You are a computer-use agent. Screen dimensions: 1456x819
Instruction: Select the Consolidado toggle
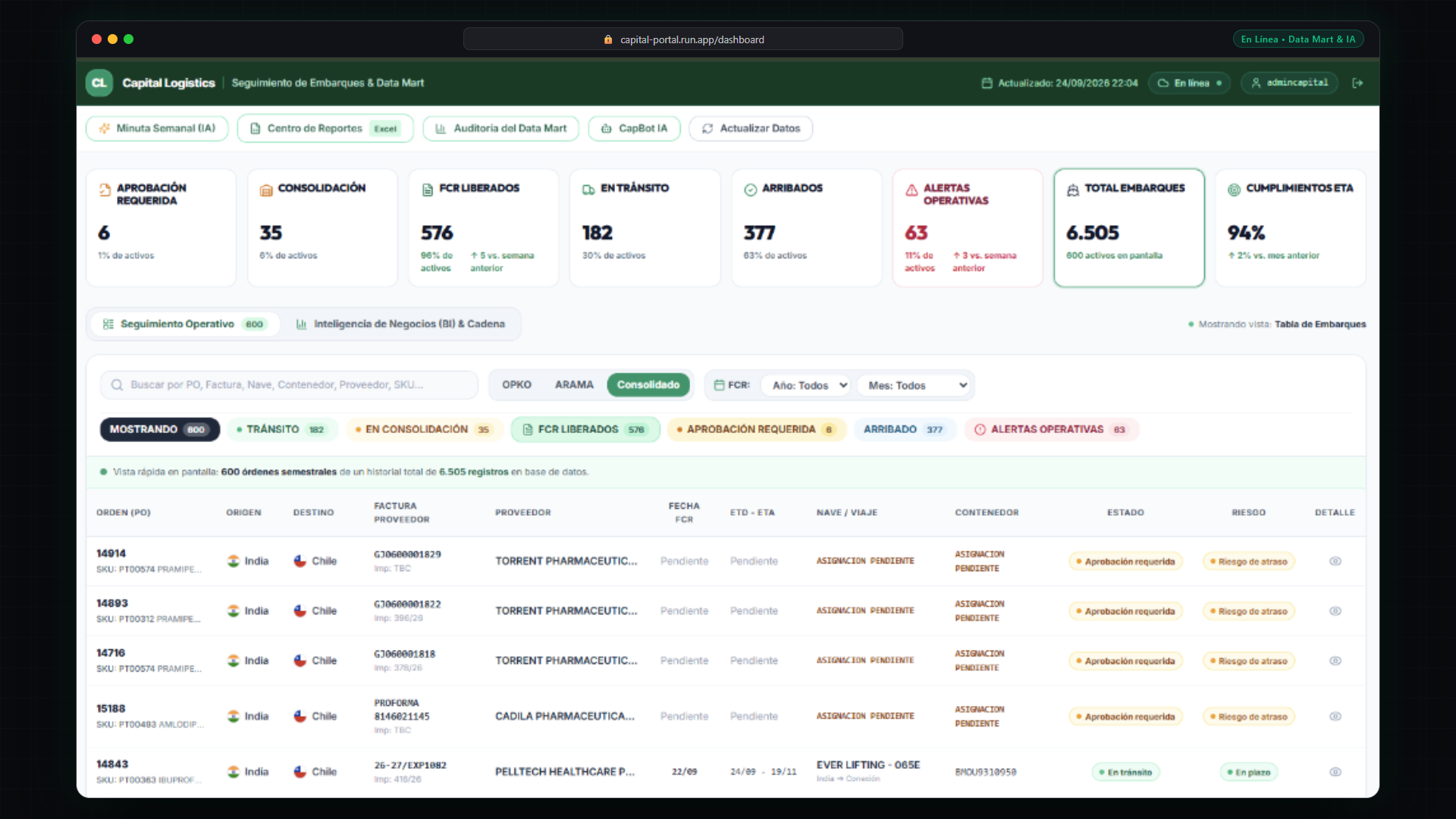tap(648, 385)
